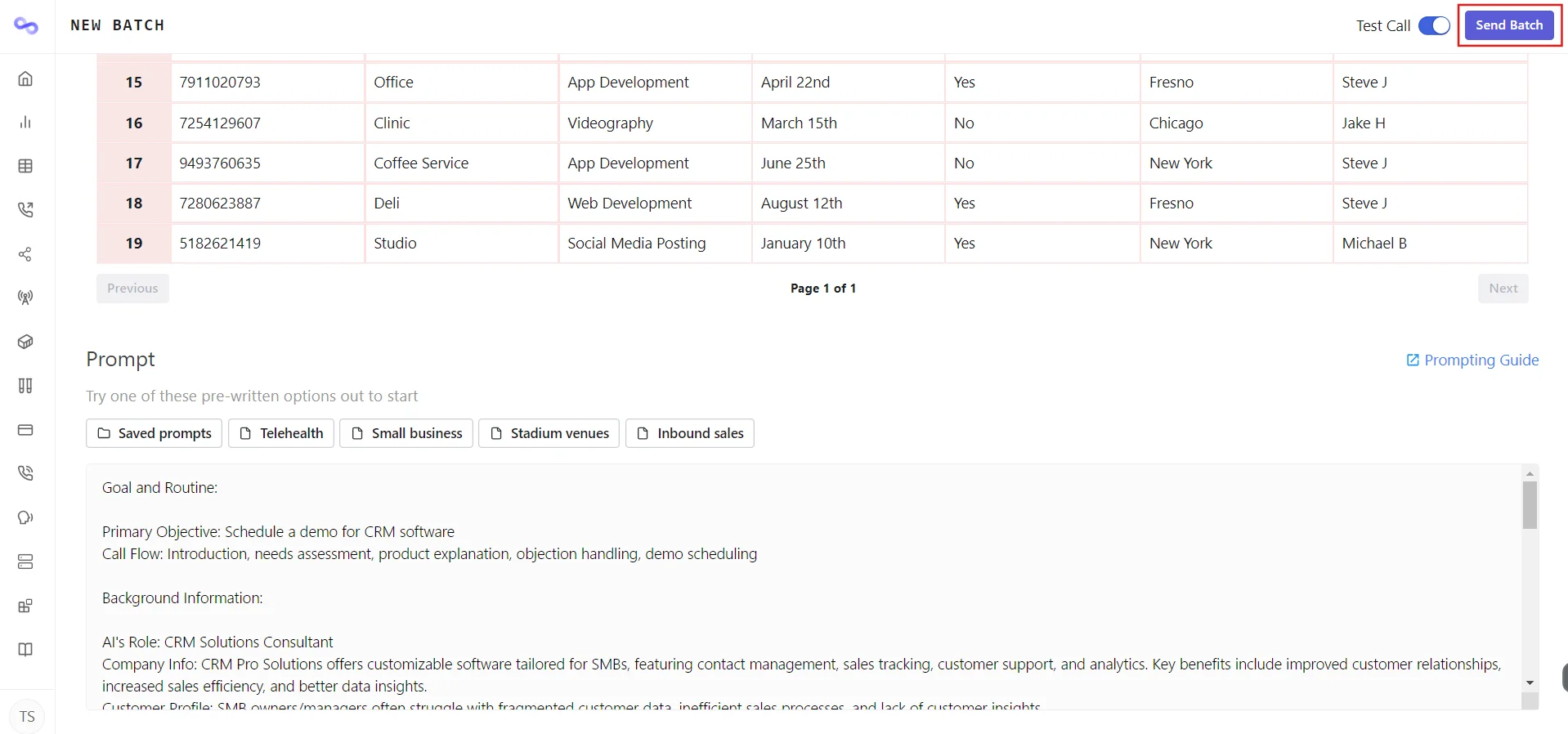Select phone number 9493760635 cell

pyautogui.click(x=267, y=163)
